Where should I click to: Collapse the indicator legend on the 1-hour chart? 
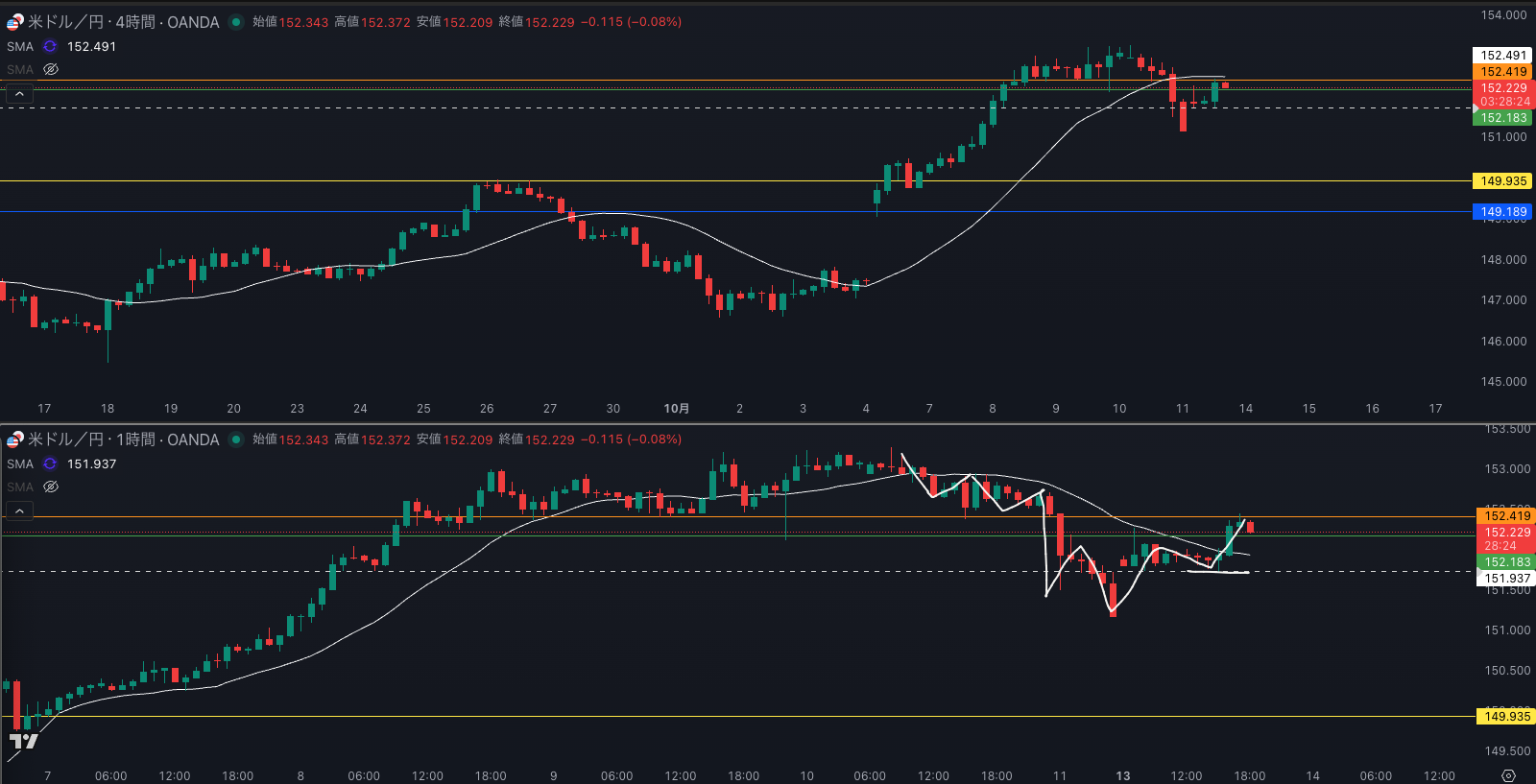coord(19,511)
